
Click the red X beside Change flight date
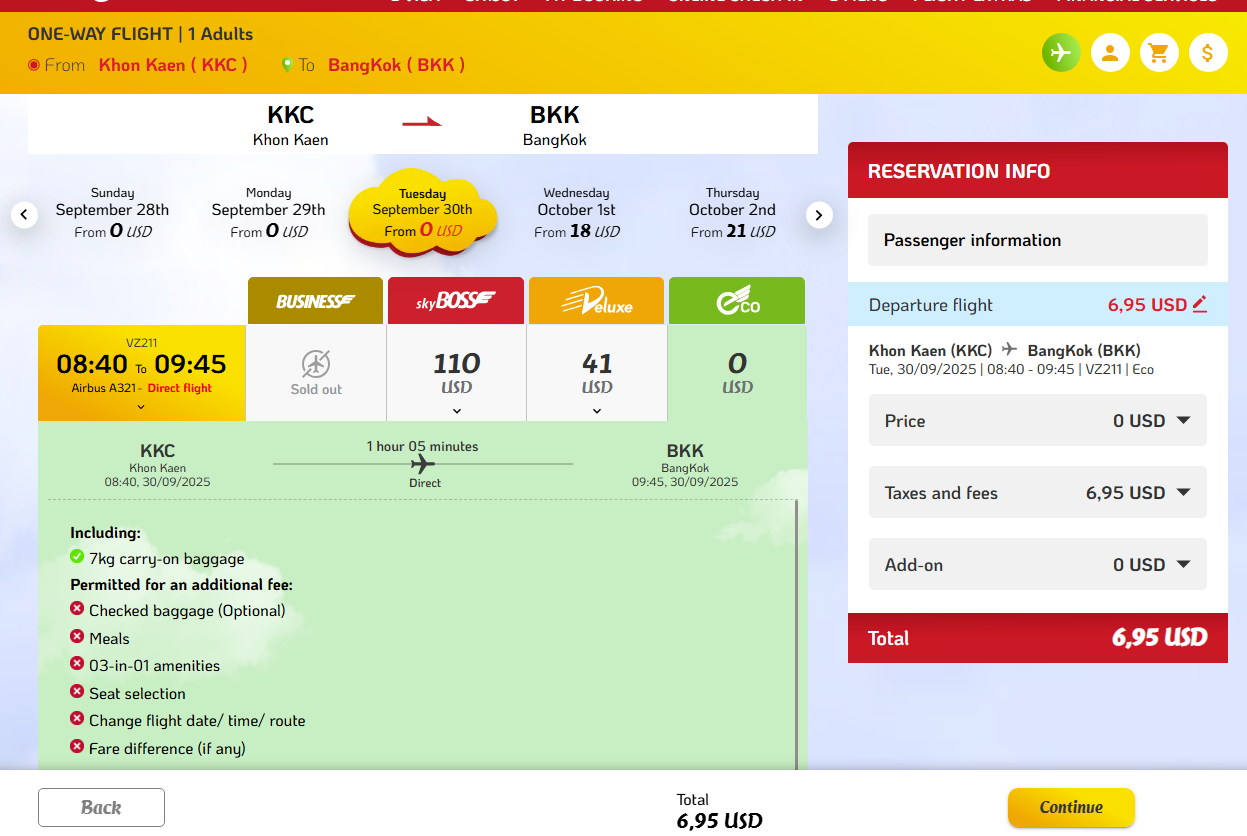[x=77, y=719]
